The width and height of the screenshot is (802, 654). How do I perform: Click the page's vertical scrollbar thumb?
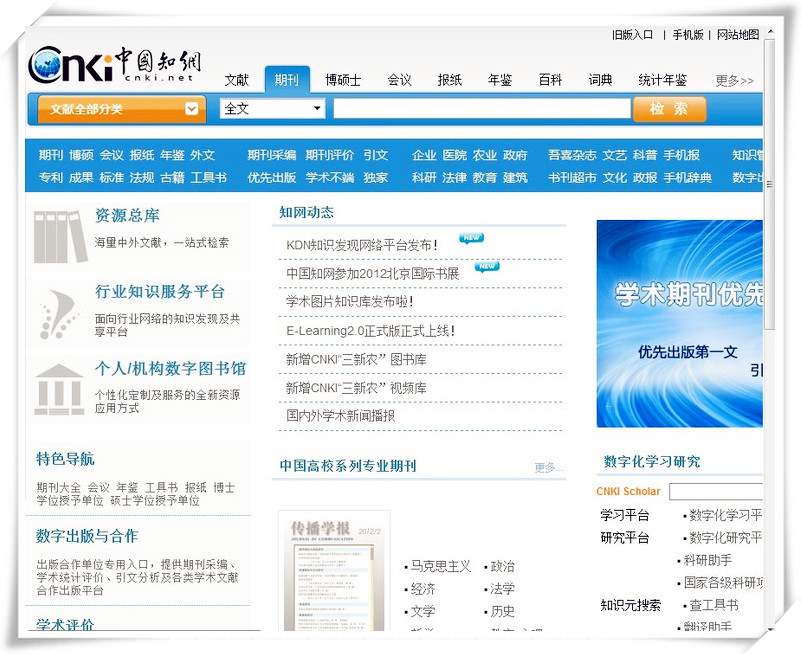point(769,184)
